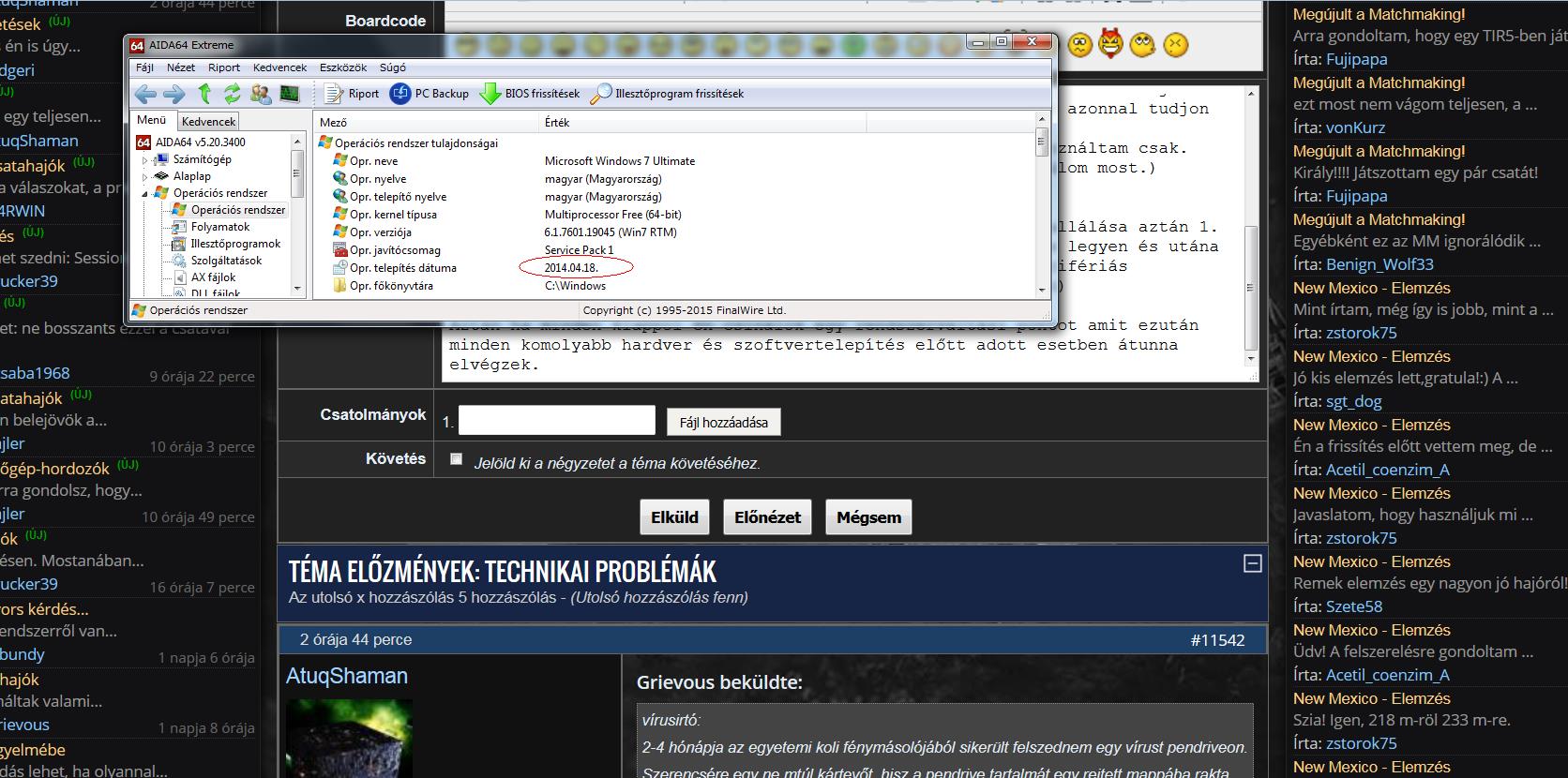Click the tree pane's scroll-up arrow
The width and height of the screenshot is (1568, 778).
[x=297, y=142]
